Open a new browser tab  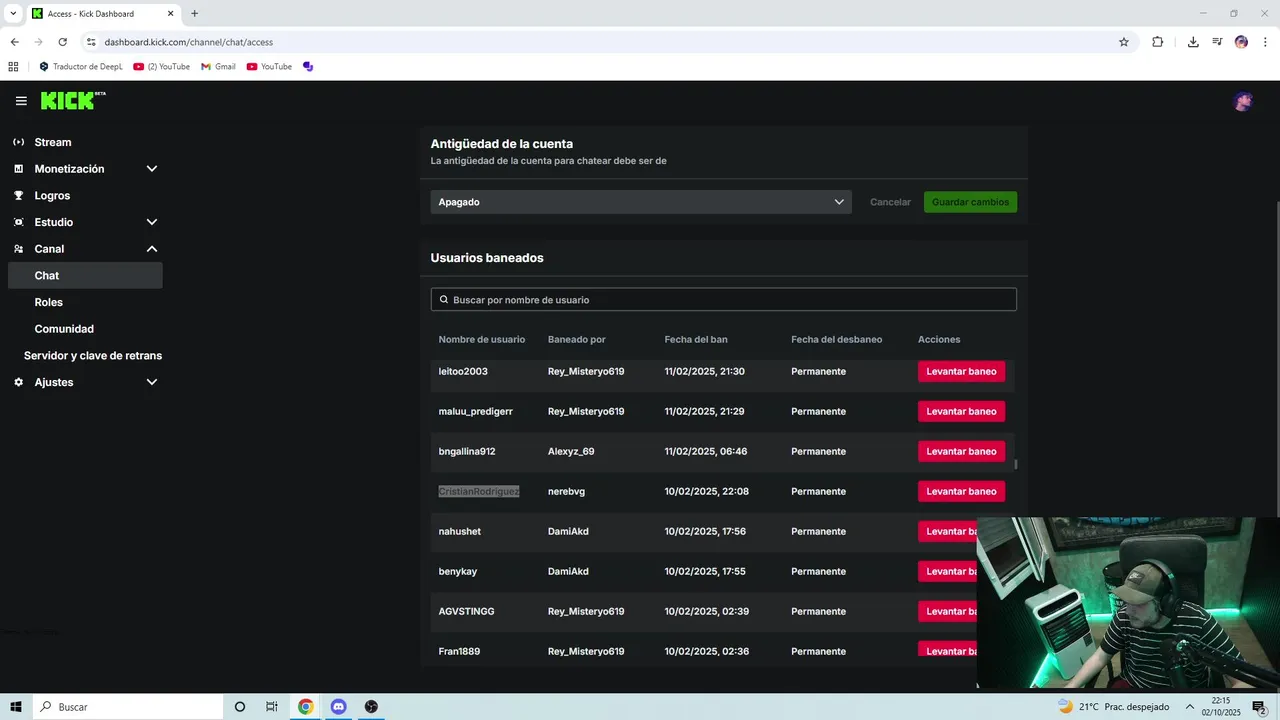pos(194,14)
